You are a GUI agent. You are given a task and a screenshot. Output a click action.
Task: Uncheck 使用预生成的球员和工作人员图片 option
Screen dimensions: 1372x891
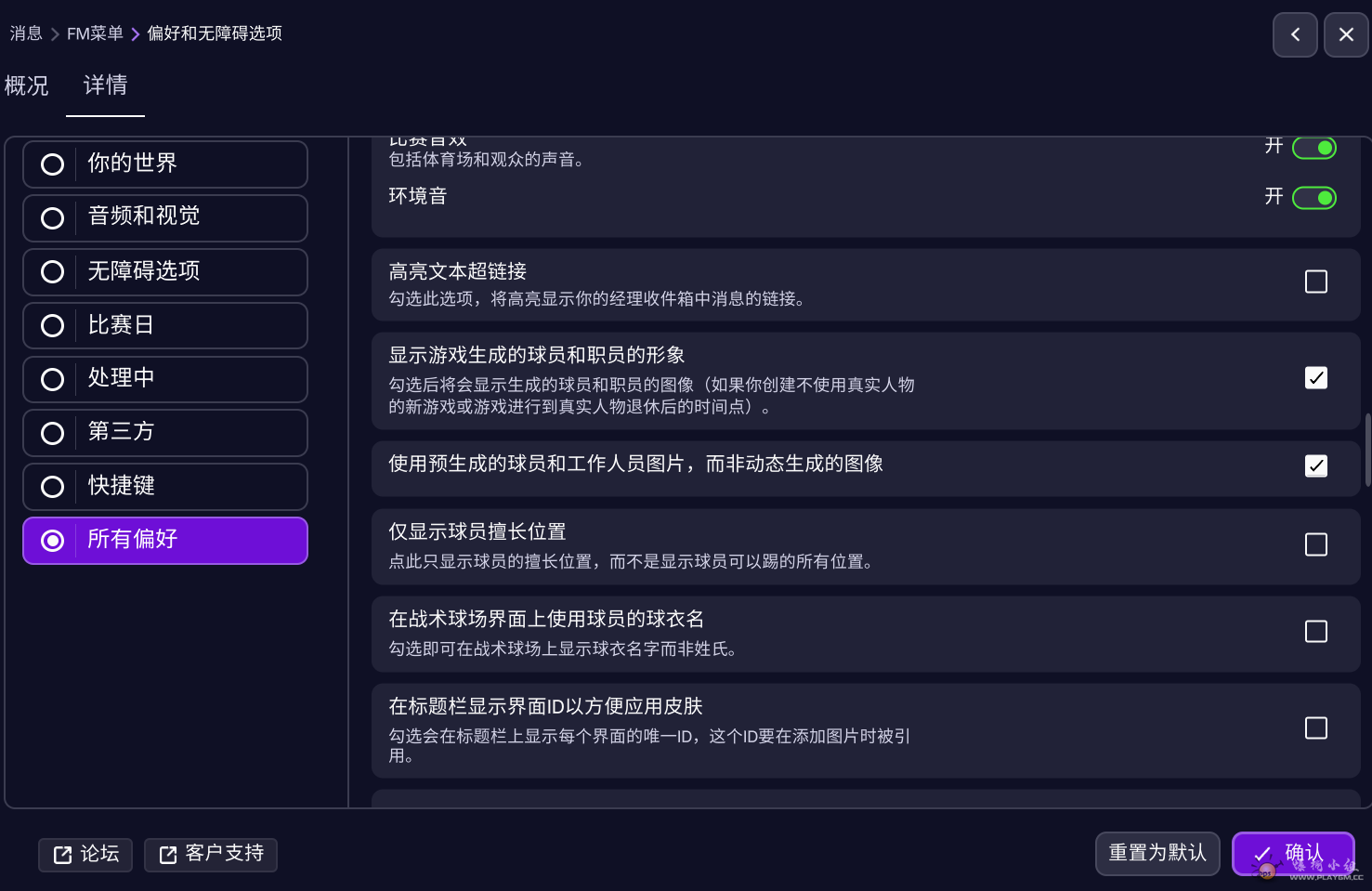point(1316,465)
